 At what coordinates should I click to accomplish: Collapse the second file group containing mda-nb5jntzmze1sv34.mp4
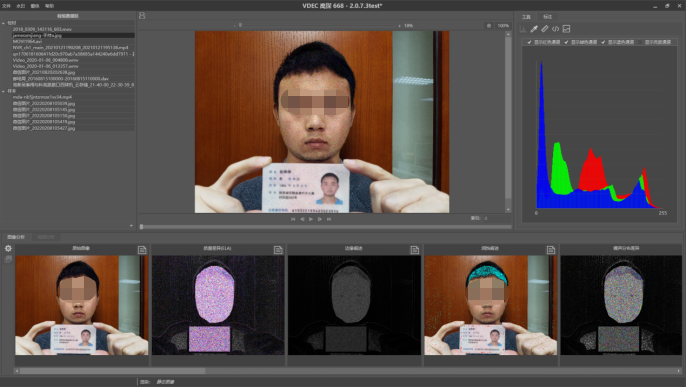(x=4, y=91)
